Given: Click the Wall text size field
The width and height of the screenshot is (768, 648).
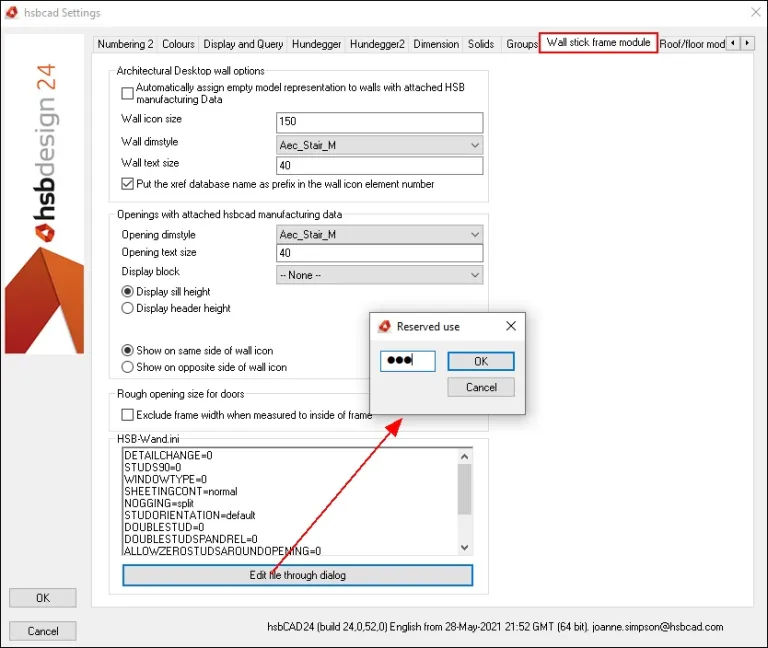Looking at the screenshot, I should (x=380, y=166).
